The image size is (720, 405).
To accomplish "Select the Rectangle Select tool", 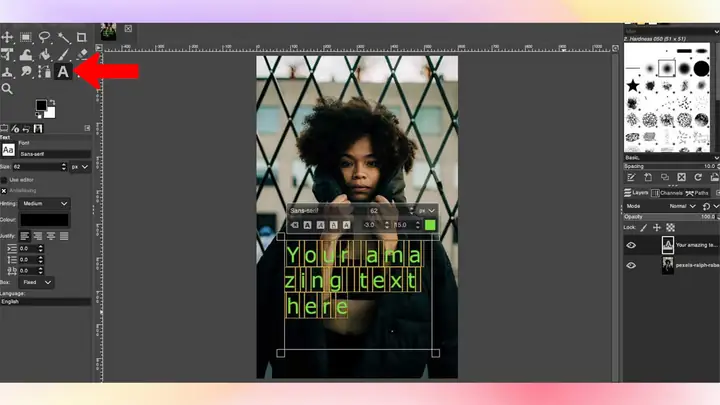I will coord(26,37).
